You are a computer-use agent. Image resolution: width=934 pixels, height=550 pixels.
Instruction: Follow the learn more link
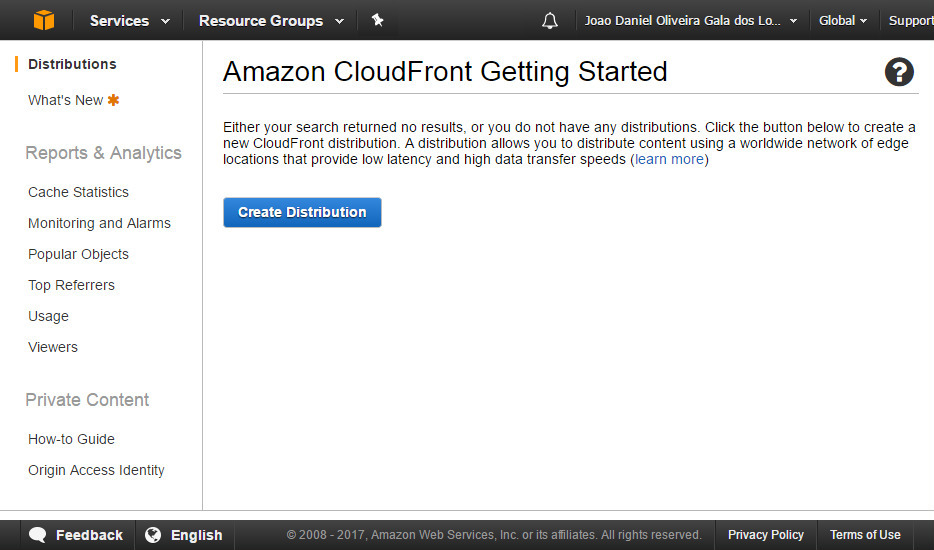point(669,159)
